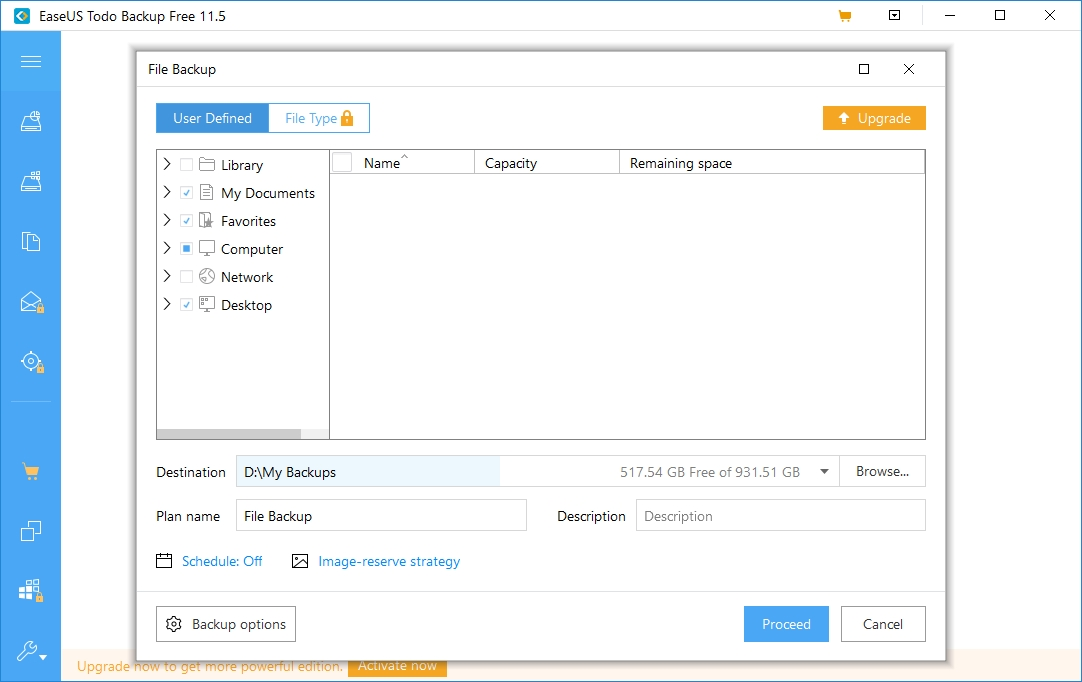Click the Activate now button
The width and height of the screenshot is (1082, 682).
click(397, 666)
